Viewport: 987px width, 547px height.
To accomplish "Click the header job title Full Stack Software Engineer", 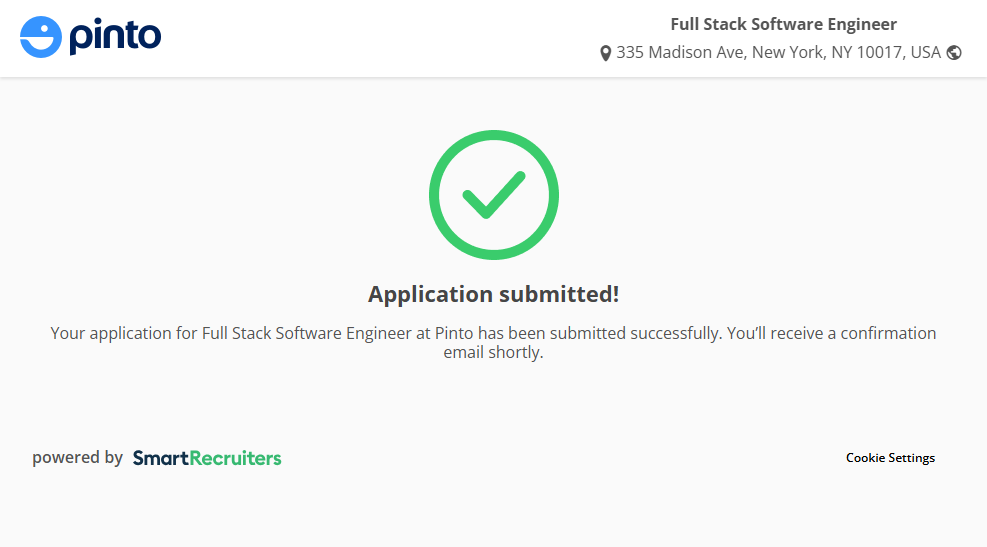I will coord(783,24).
